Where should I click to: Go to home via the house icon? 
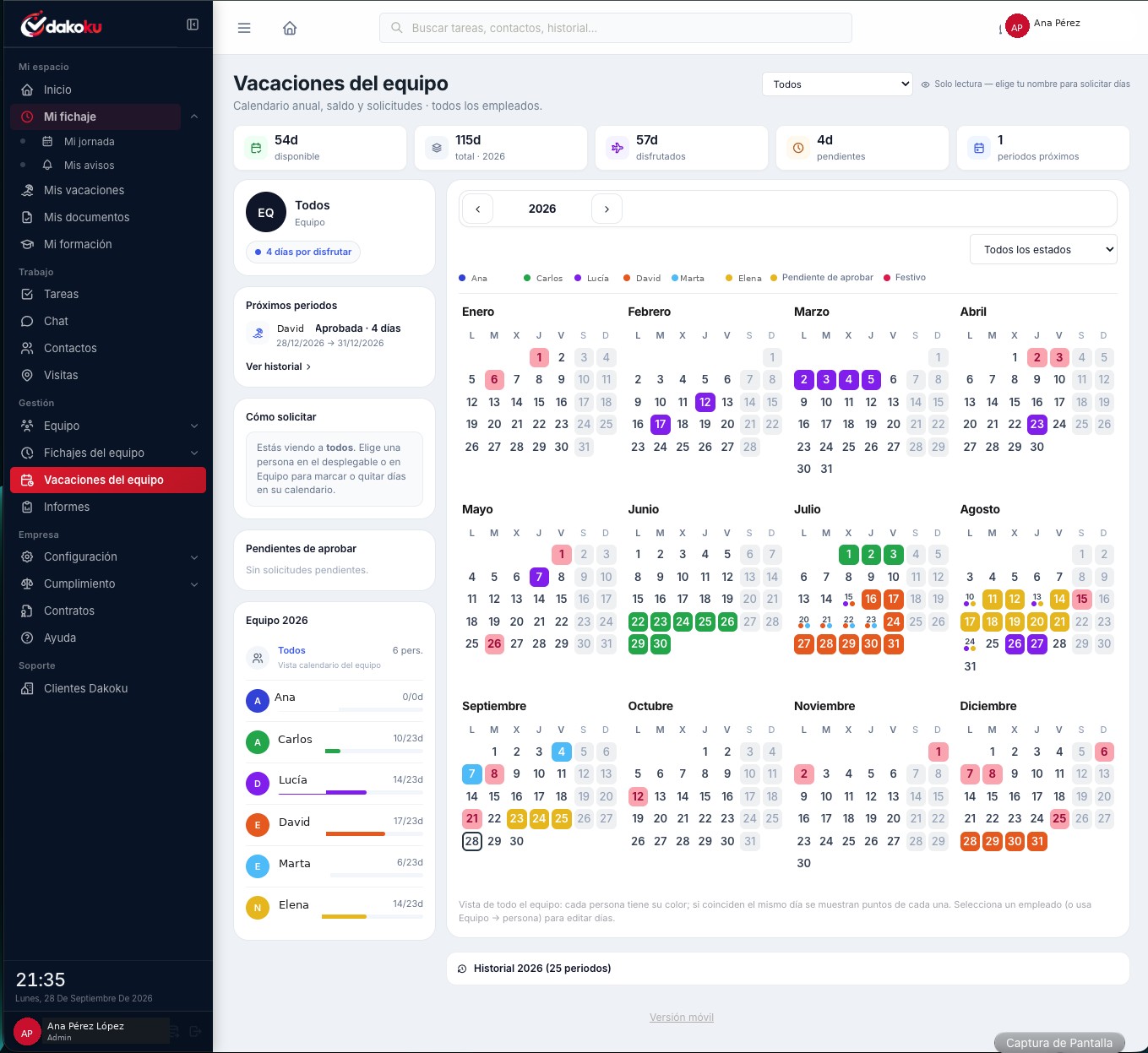coord(290,28)
